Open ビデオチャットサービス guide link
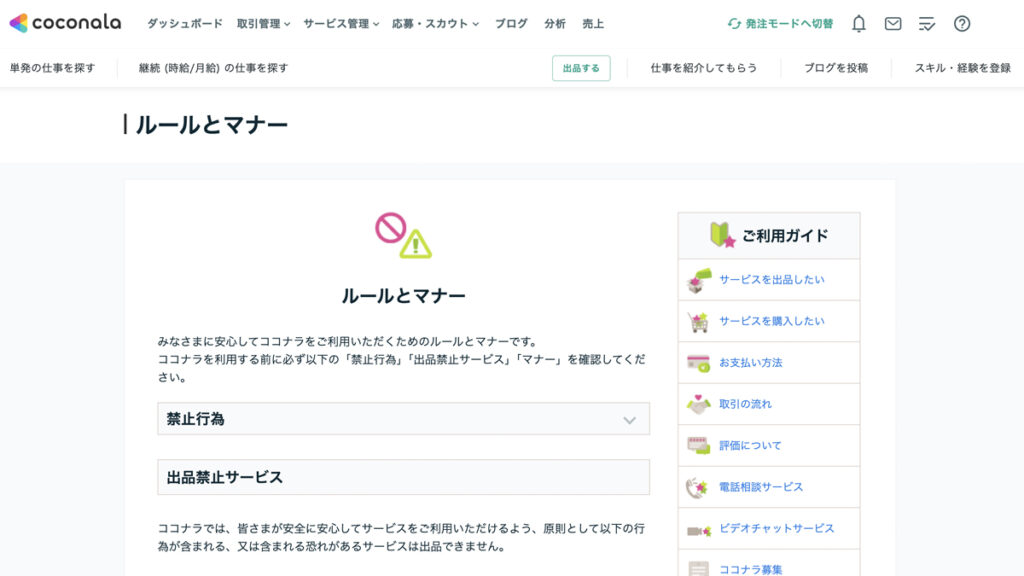Screen dimensions: 1024x576 tap(776, 528)
